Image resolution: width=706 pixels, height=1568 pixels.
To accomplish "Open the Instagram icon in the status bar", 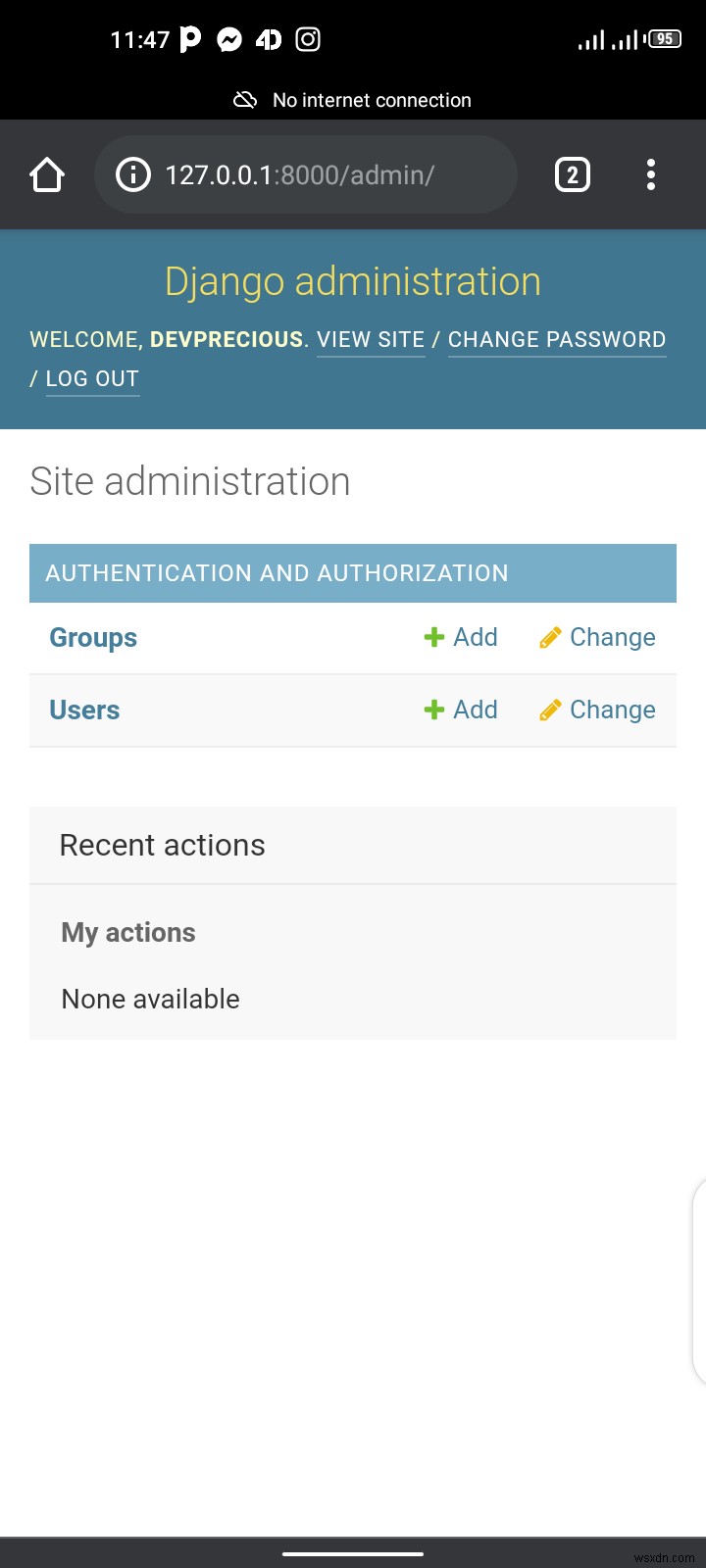I will pyautogui.click(x=307, y=39).
